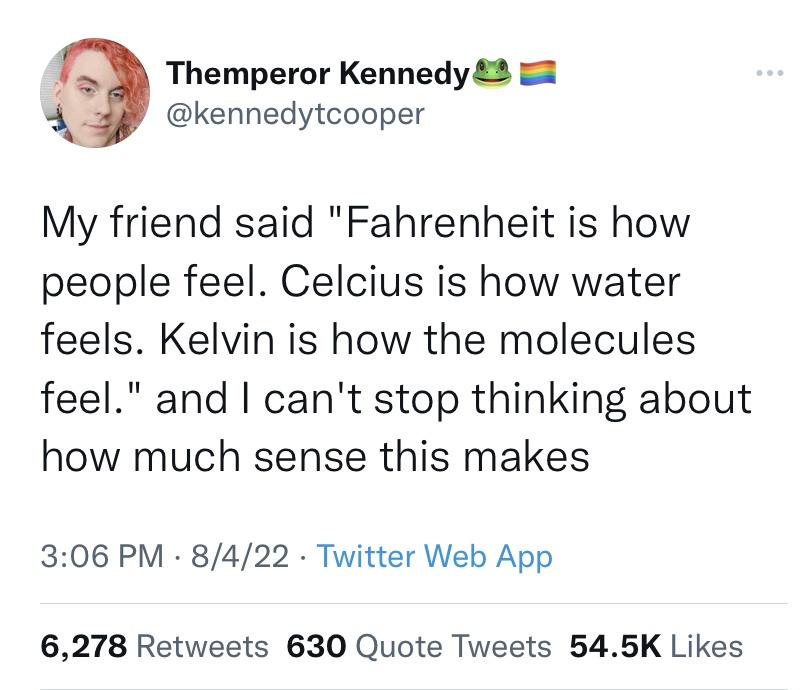
Task: Click the 630 quote count number
Action: click(x=316, y=646)
